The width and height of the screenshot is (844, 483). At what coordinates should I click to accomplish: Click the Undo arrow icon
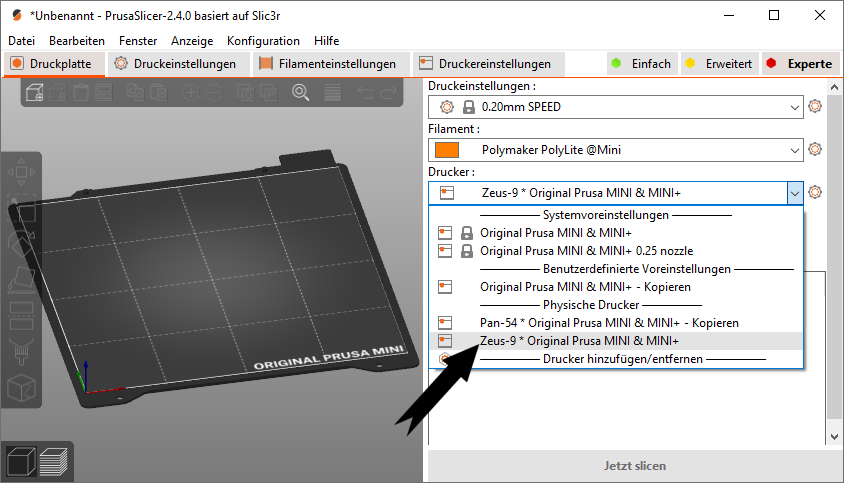(365, 92)
